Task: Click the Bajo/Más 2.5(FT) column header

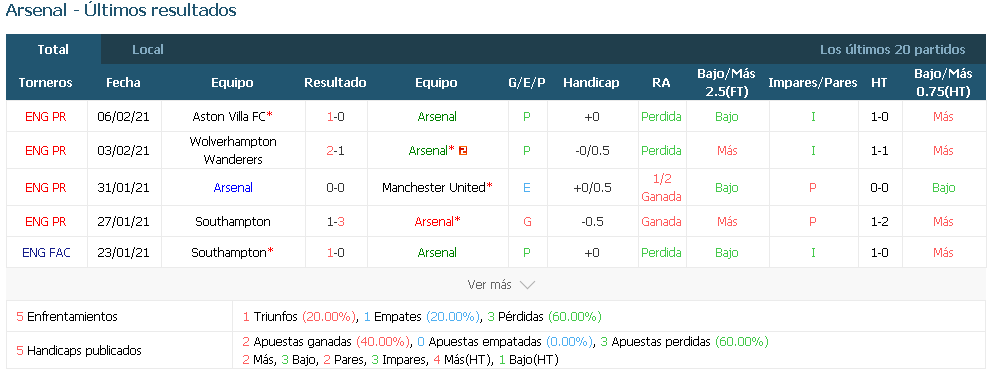Action: point(726,82)
